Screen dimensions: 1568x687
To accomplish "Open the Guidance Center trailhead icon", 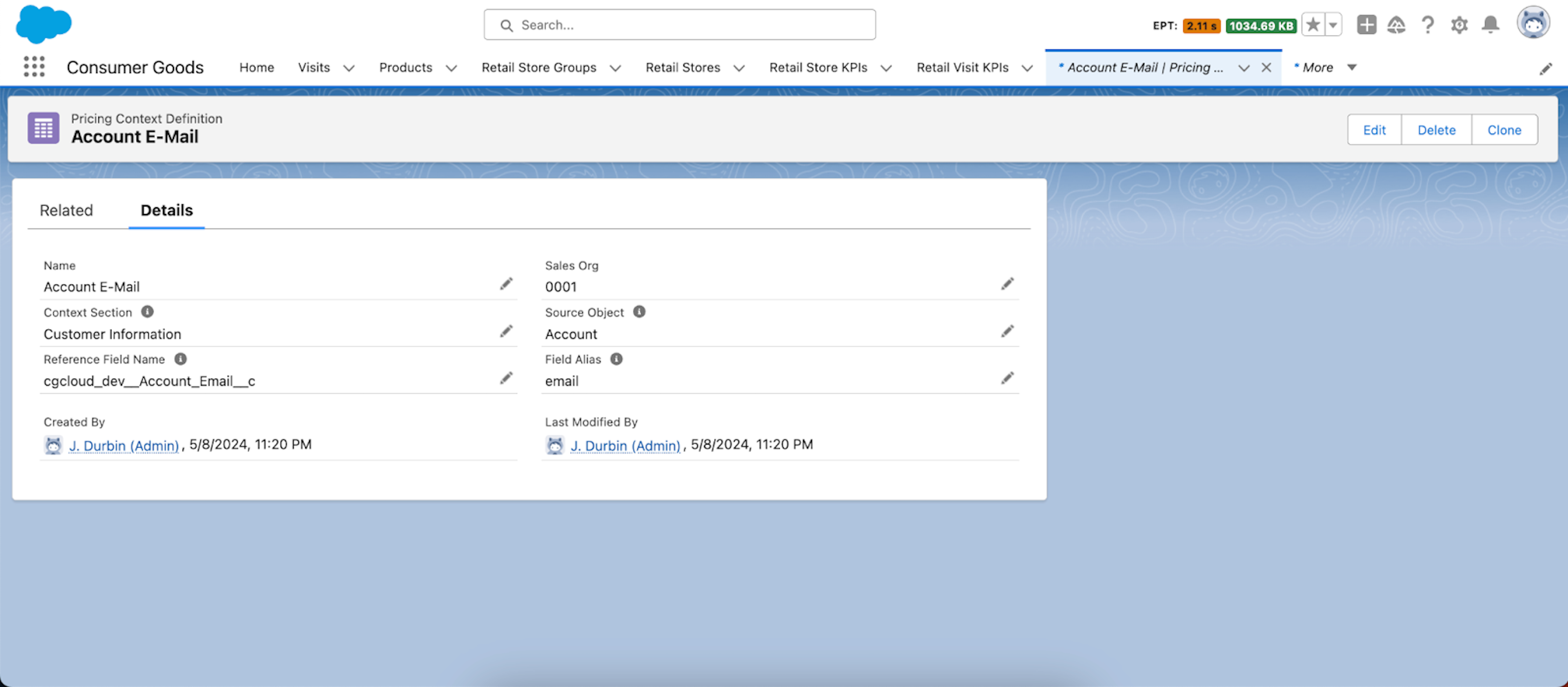I will click(1396, 25).
